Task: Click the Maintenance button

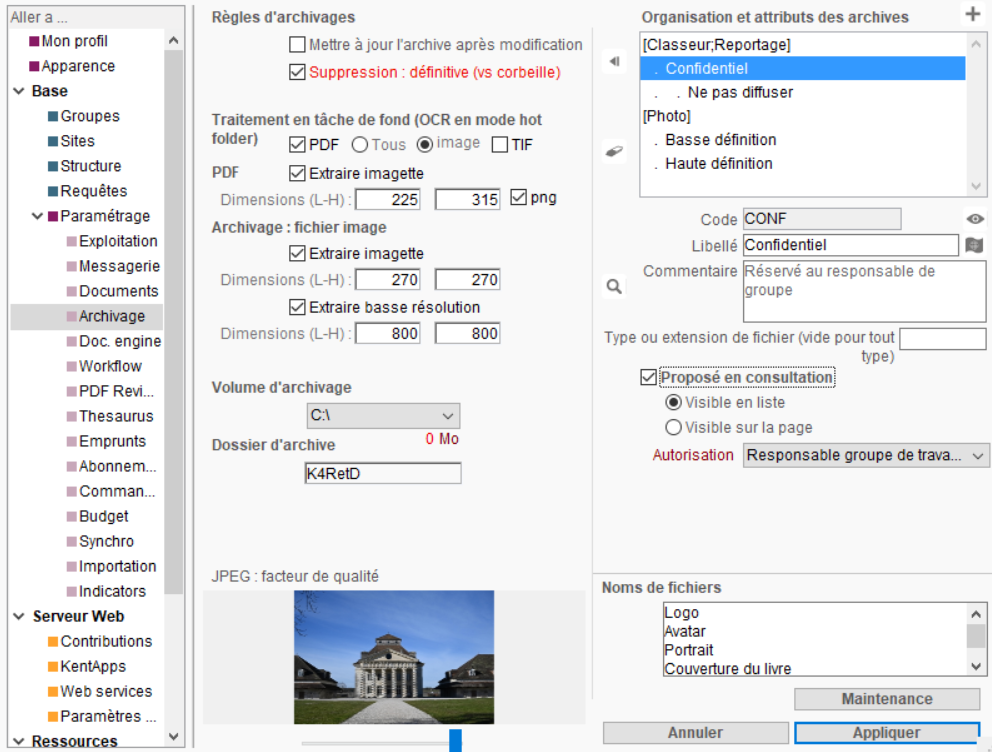Action: [x=887, y=699]
